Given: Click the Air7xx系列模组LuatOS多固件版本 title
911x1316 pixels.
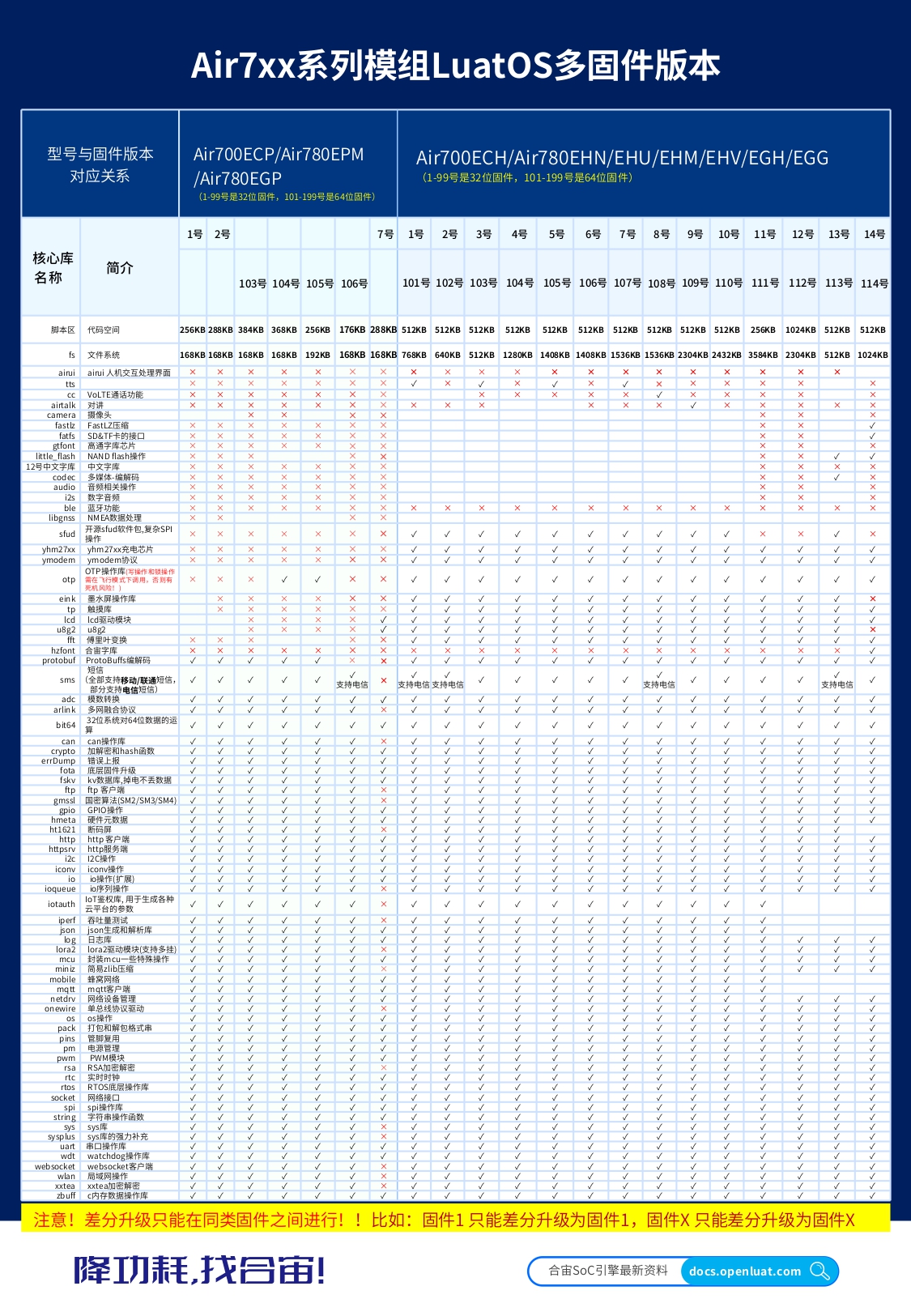Looking at the screenshot, I should pyautogui.click(x=455, y=66).
